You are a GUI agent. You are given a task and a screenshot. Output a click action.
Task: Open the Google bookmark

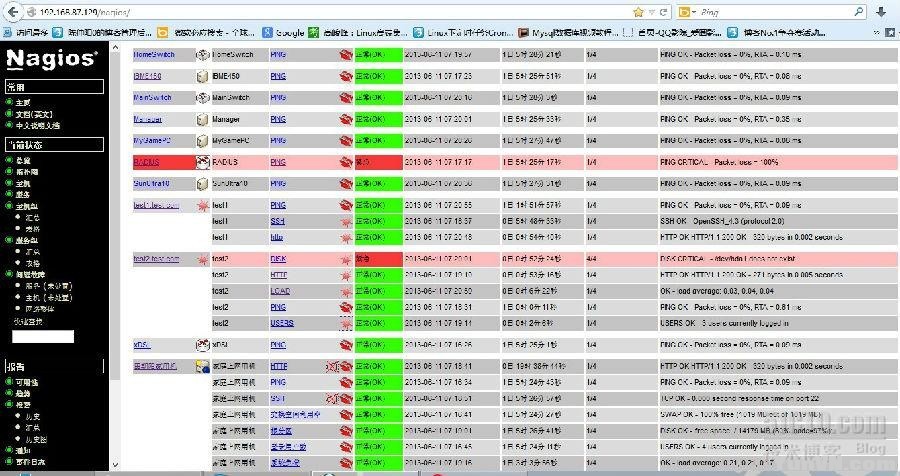pos(284,33)
